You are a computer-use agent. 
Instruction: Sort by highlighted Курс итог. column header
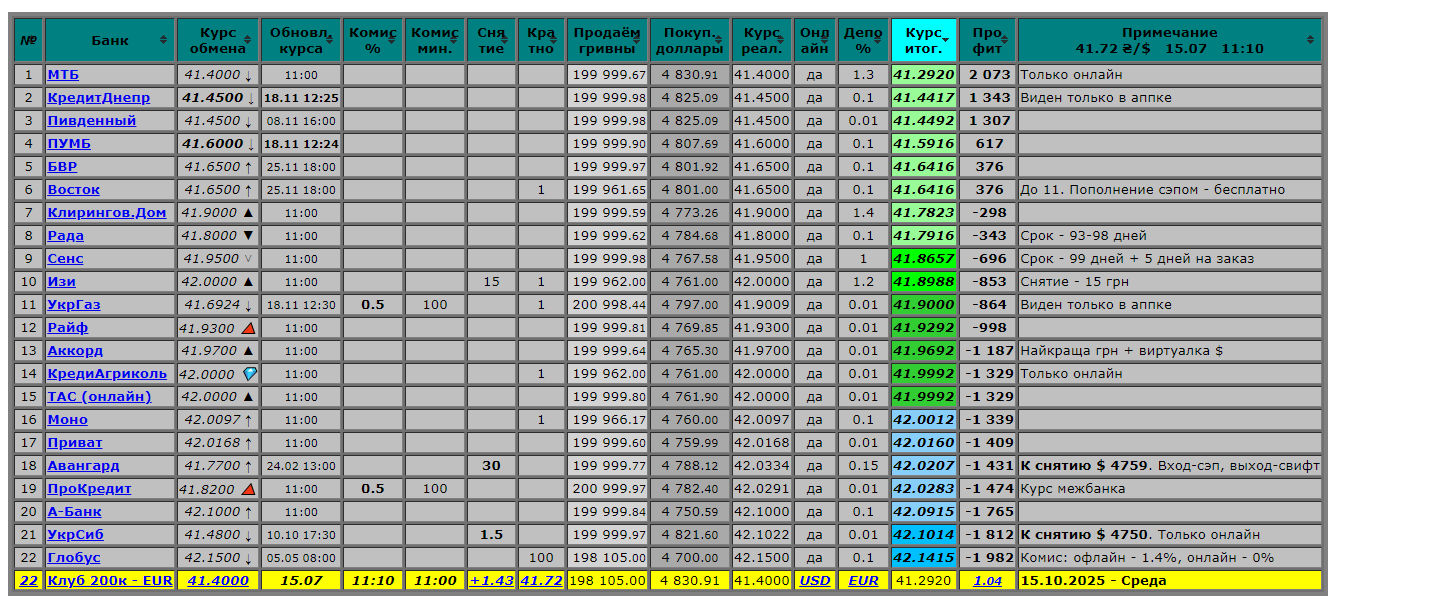click(924, 40)
